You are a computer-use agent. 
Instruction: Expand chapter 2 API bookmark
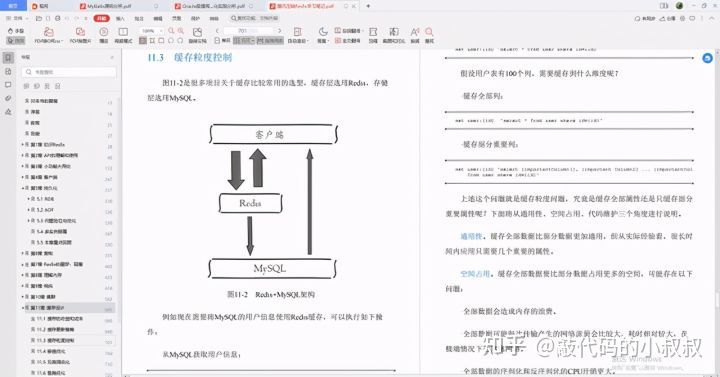[x=22, y=155]
